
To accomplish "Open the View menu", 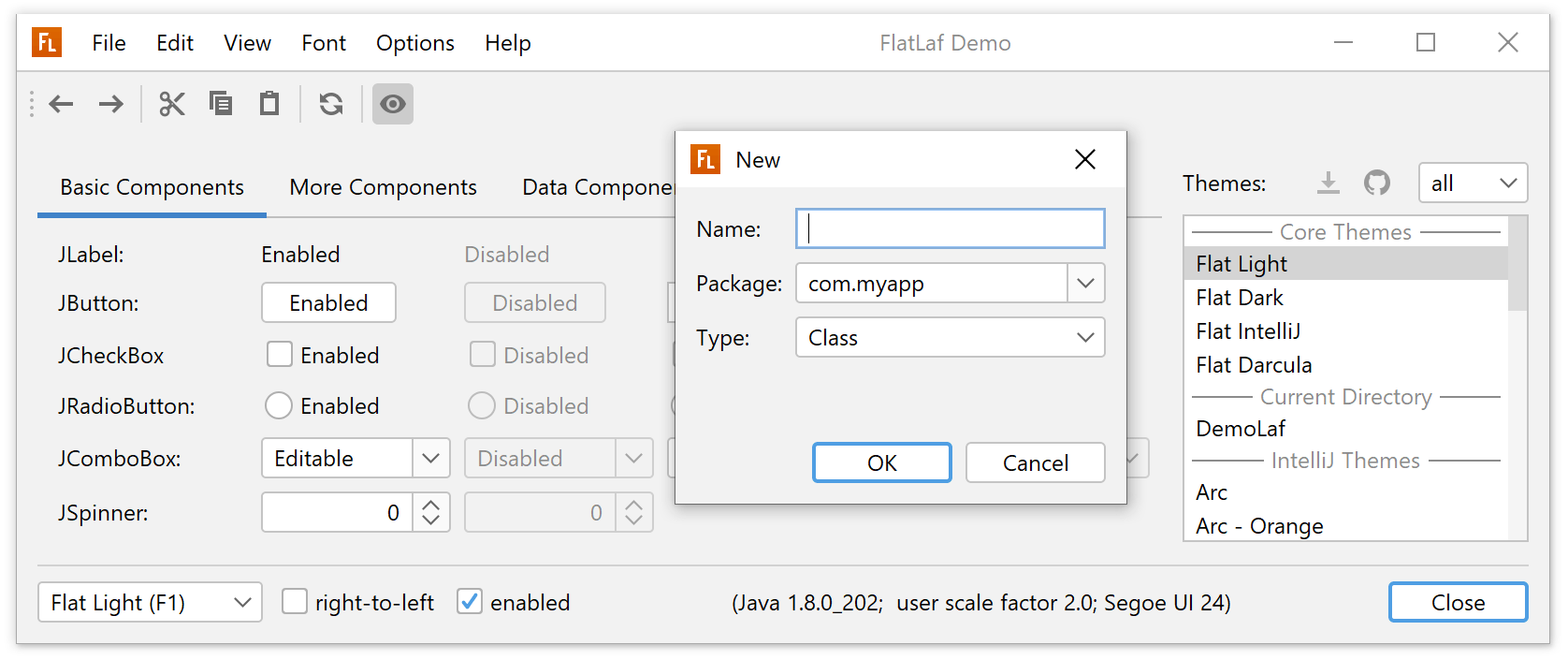I will coord(247,43).
